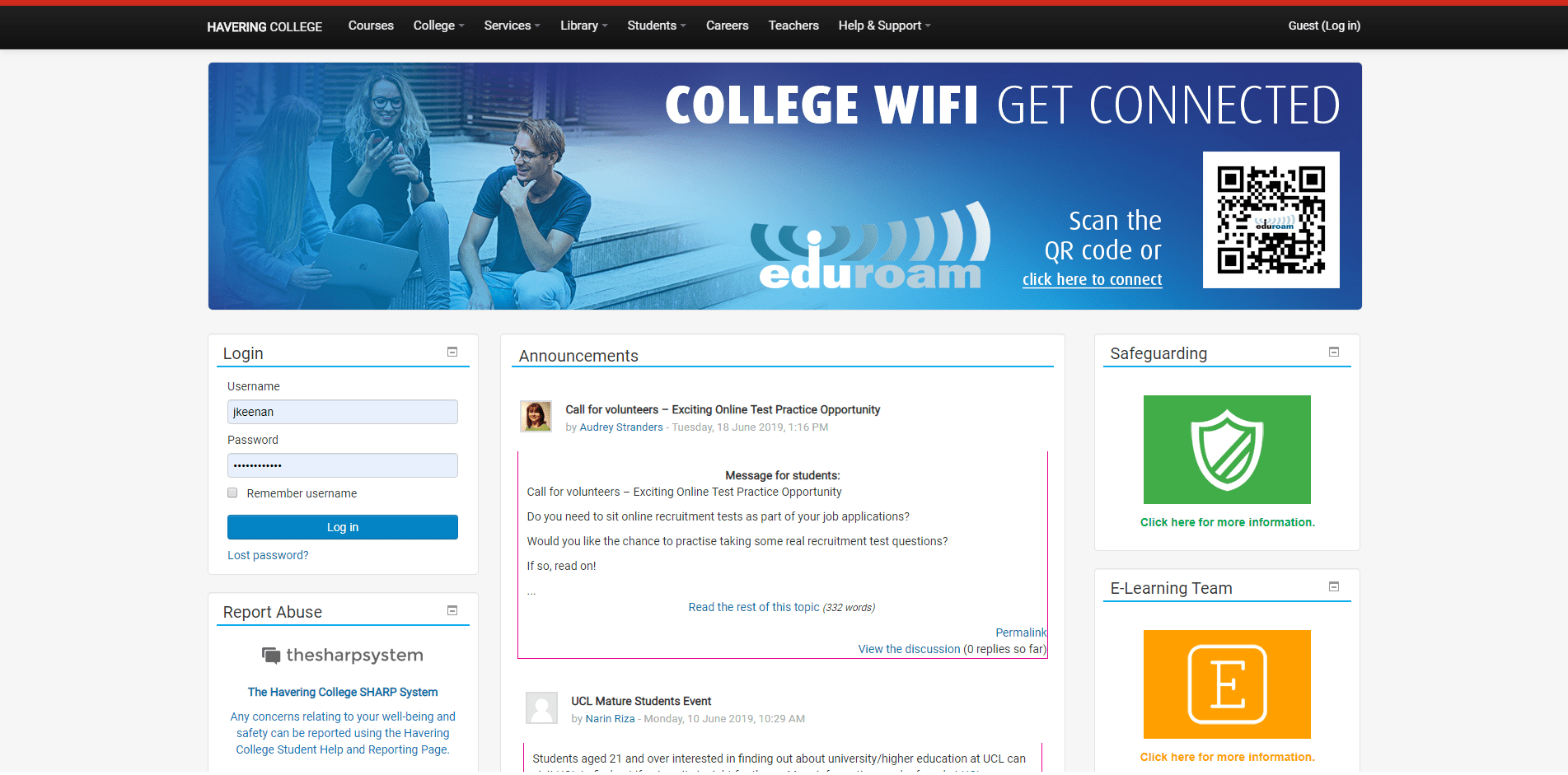This screenshot has height=775, width=1568.
Task: Click the College WiFi banner image
Action: (784, 186)
